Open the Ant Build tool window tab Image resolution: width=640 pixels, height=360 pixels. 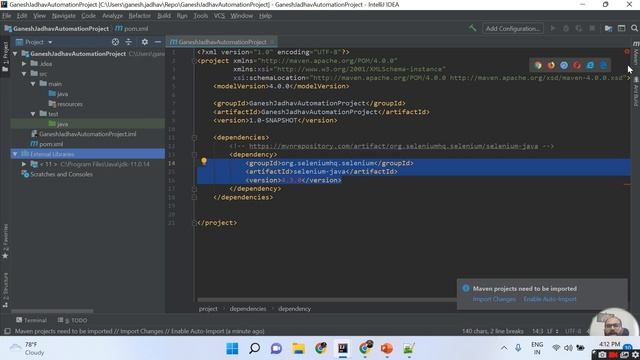pos(636,91)
